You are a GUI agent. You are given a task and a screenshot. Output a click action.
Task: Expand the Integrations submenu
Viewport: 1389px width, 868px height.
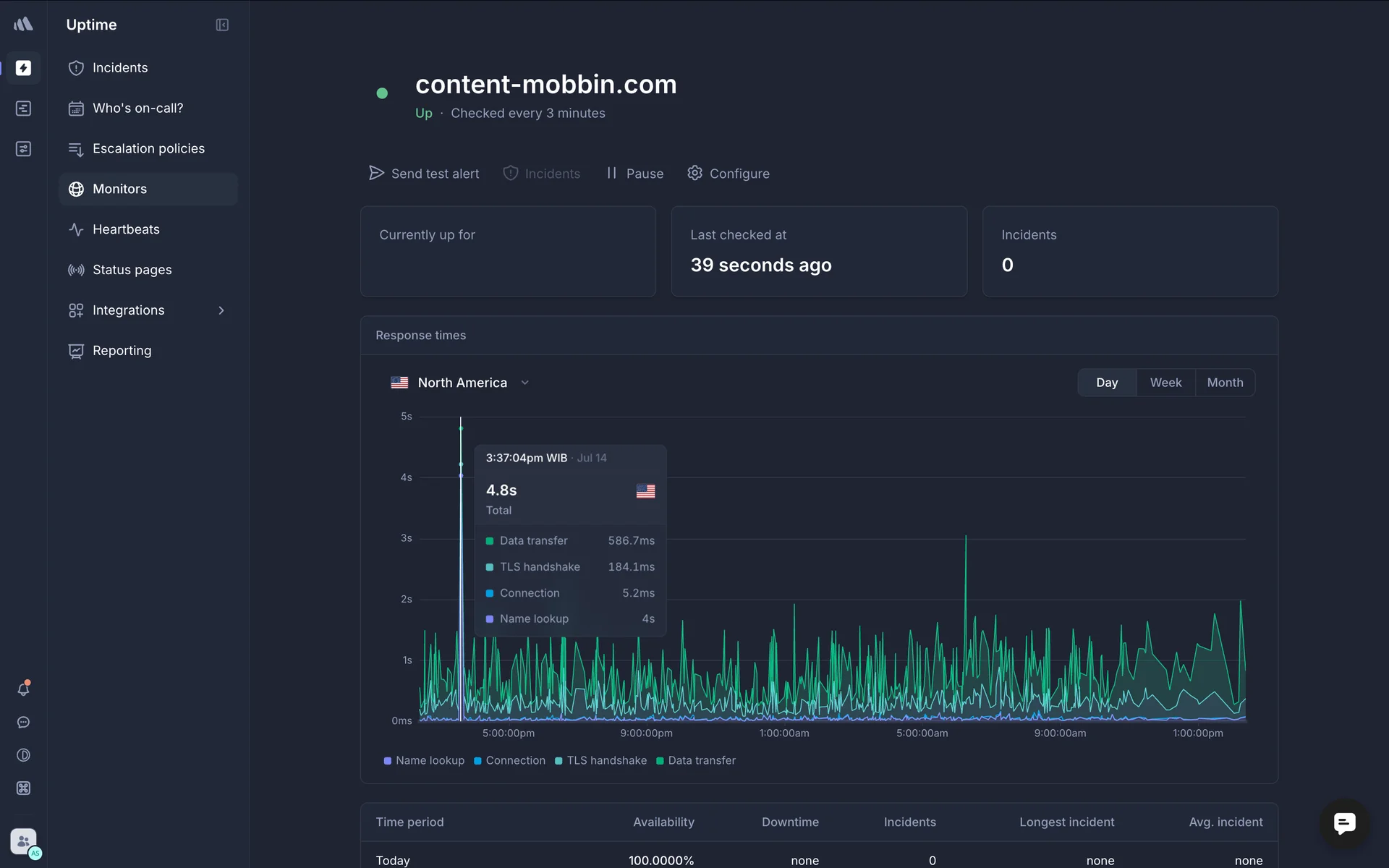pyautogui.click(x=221, y=310)
